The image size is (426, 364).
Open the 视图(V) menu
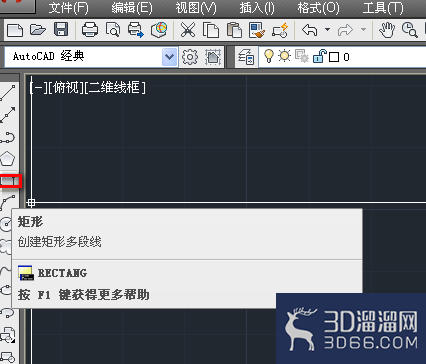(x=196, y=8)
